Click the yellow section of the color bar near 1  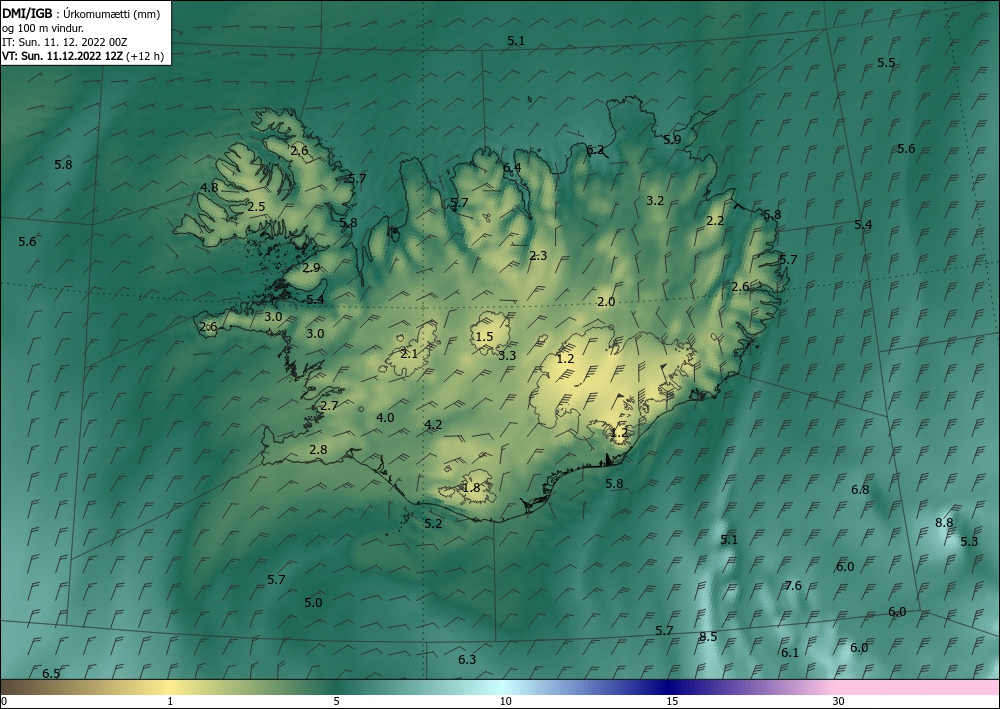170,687
